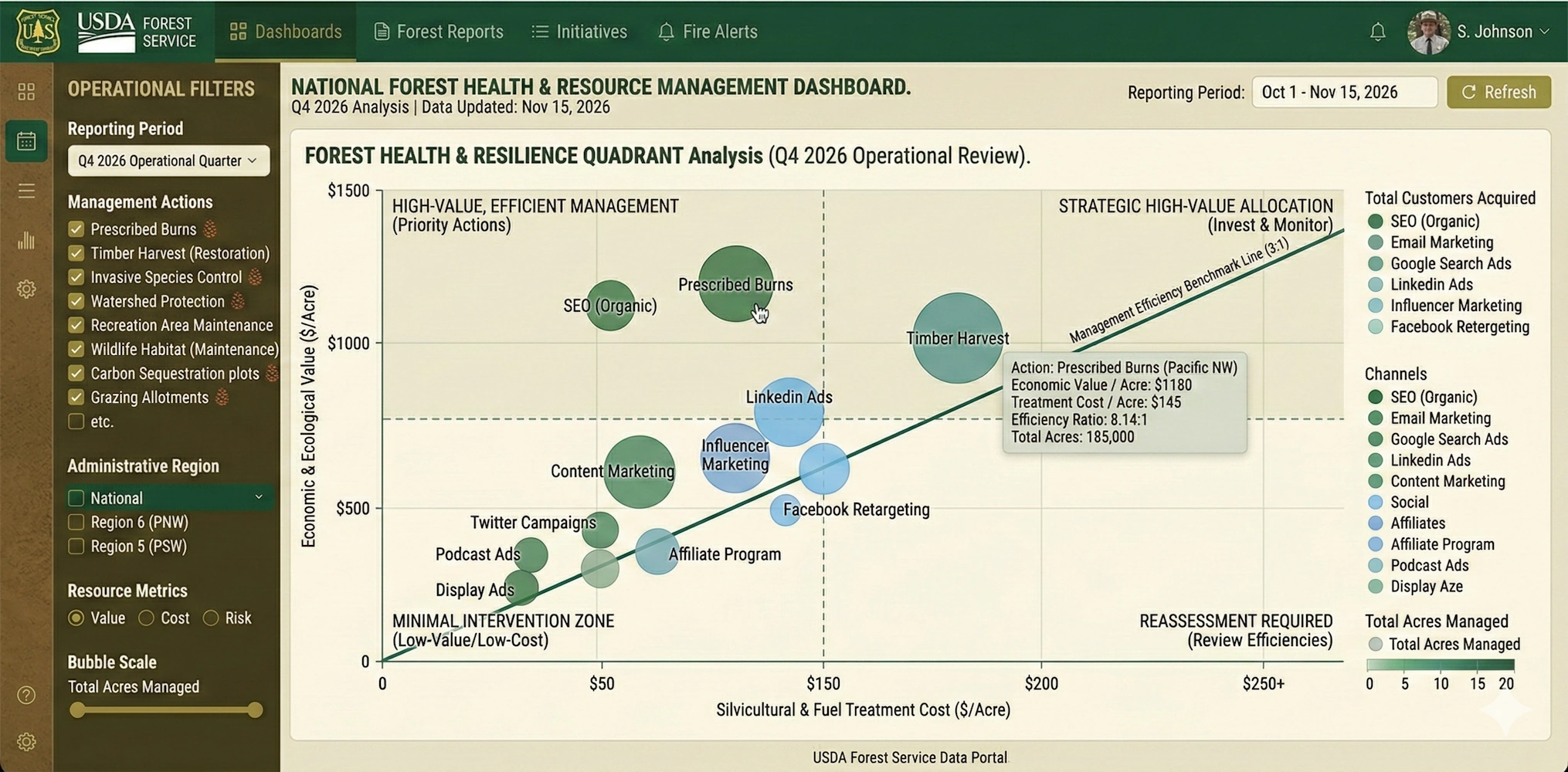This screenshot has height=772, width=1568.
Task: Select the Cost radio button under Resource Metrics
Action: (145, 618)
